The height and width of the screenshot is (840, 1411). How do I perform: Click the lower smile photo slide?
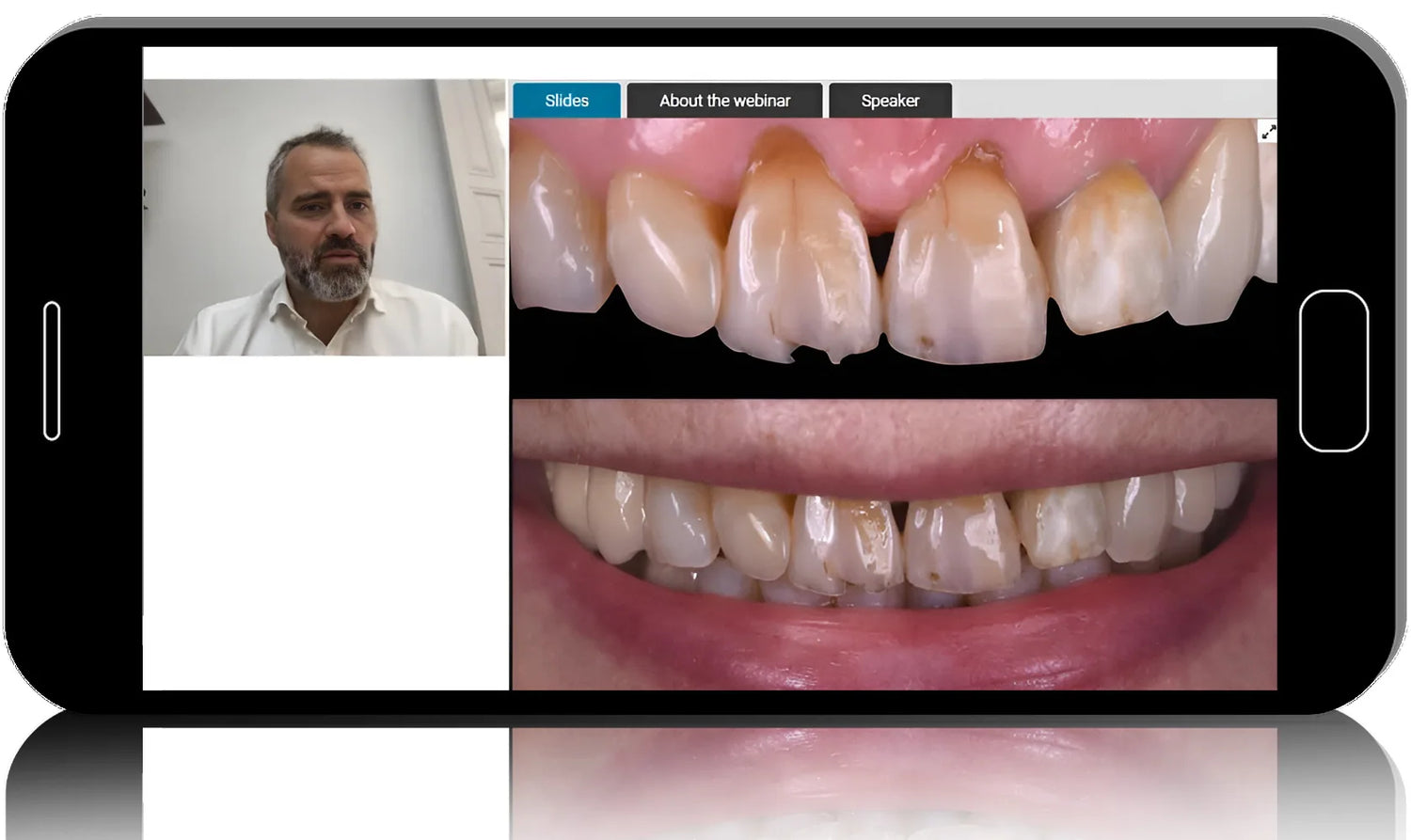[894, 544]
